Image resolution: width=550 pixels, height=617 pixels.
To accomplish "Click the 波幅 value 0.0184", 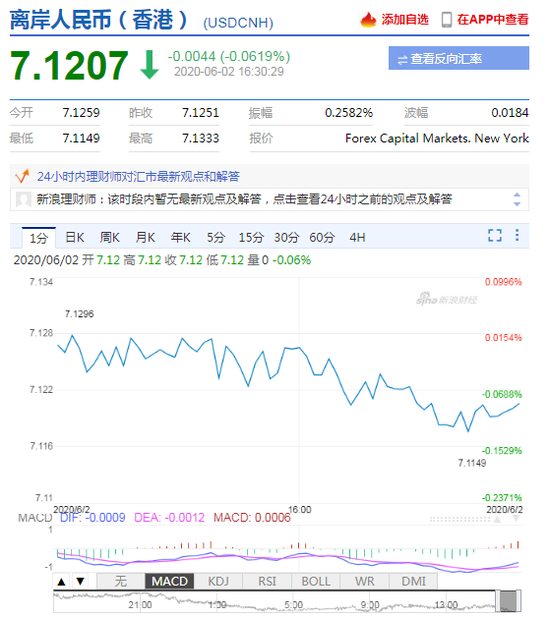I will click(510, 113).
